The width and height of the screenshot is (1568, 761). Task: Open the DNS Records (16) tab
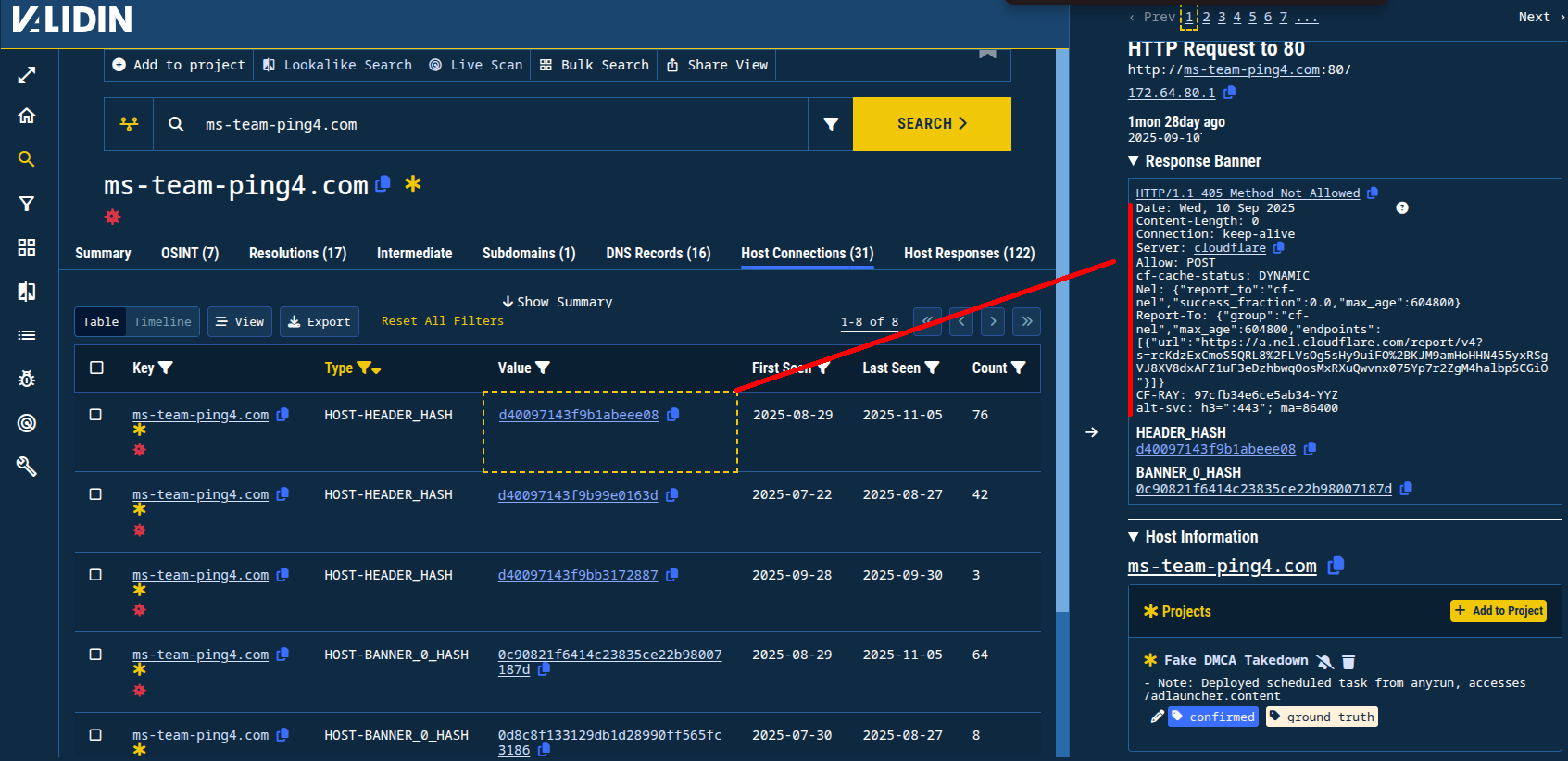(659, 253)
